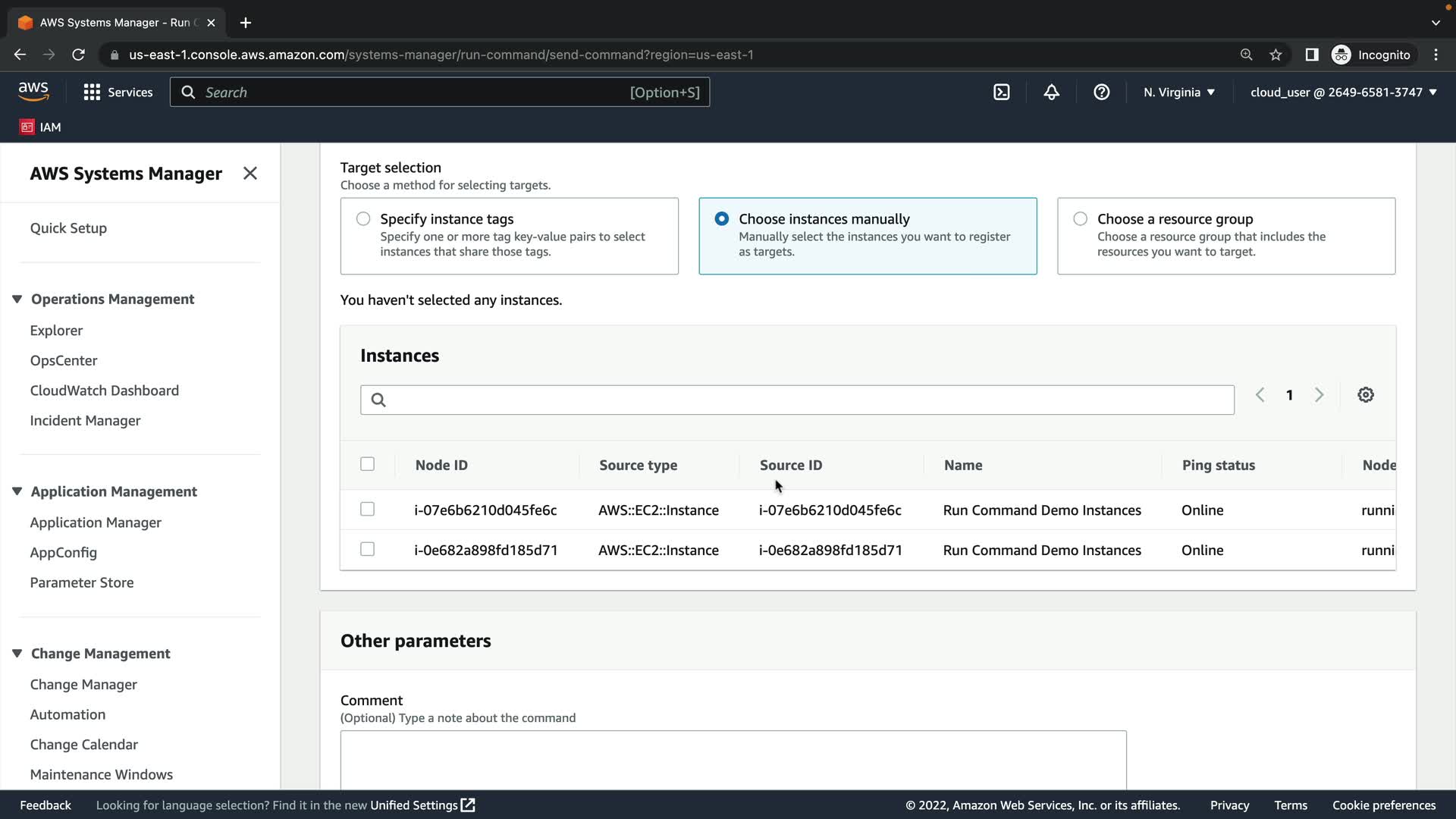Open Instances table settings gear
Image resolution: width=1456 pixels, height=819 pixels.
coord(1365,395)
